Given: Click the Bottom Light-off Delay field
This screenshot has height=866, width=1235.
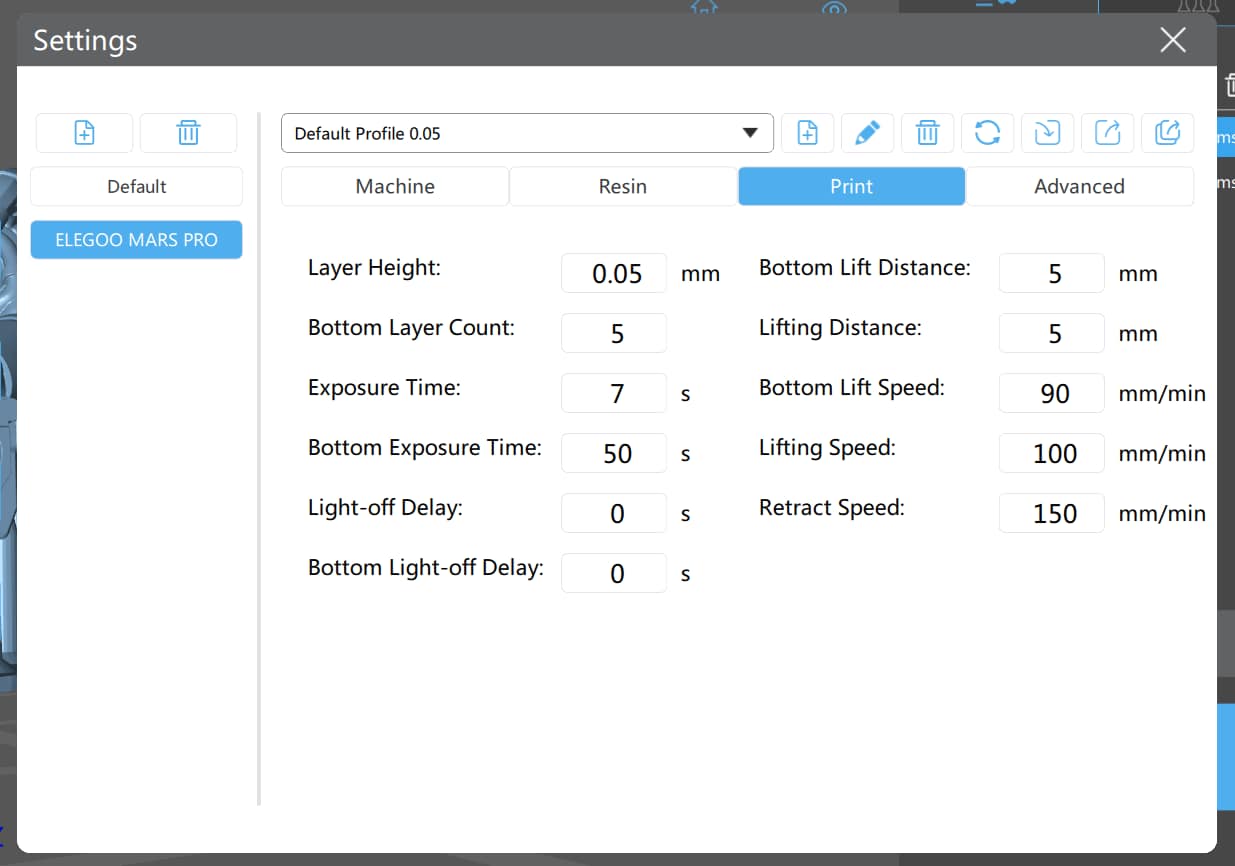Looking at the screenshot, I should click(x=614, y=573).
